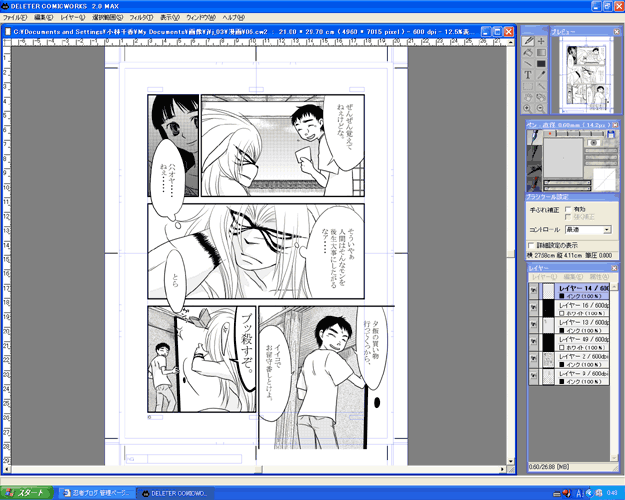Select the Line tool under the eraser
625x500 pixels.
[528, 63]
